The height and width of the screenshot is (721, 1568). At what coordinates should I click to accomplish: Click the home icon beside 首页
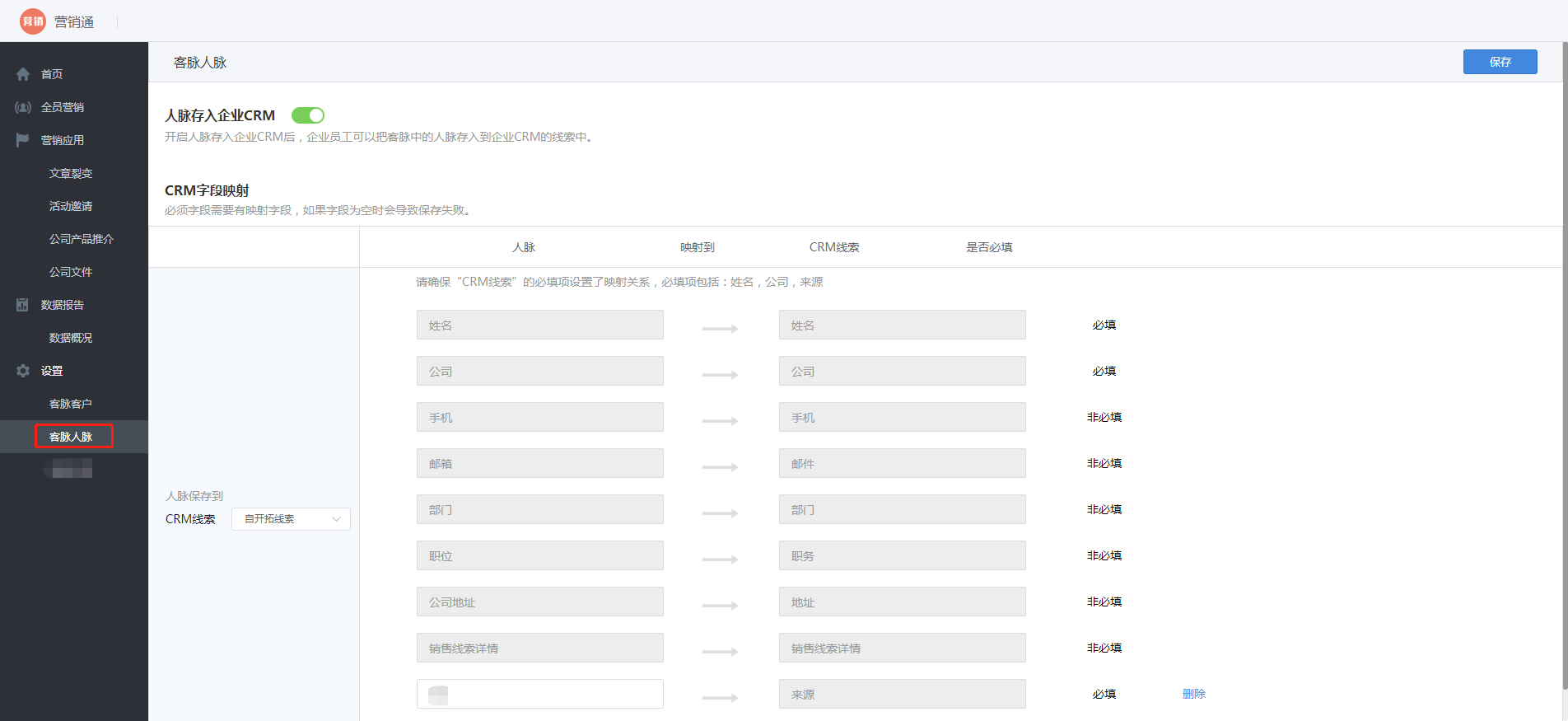[x=23, y=74]
